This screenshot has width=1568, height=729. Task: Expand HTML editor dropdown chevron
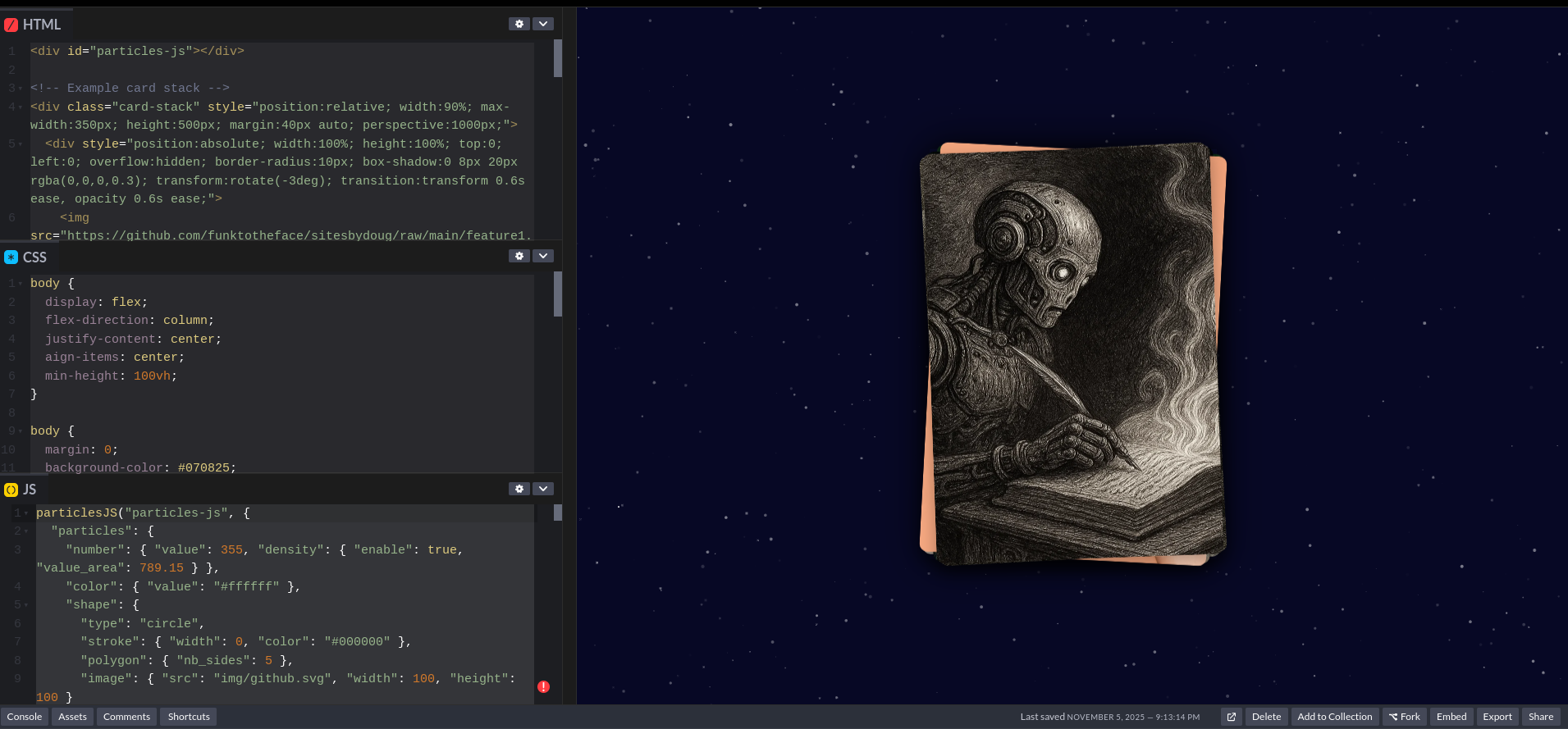click(x=543, y=24)
